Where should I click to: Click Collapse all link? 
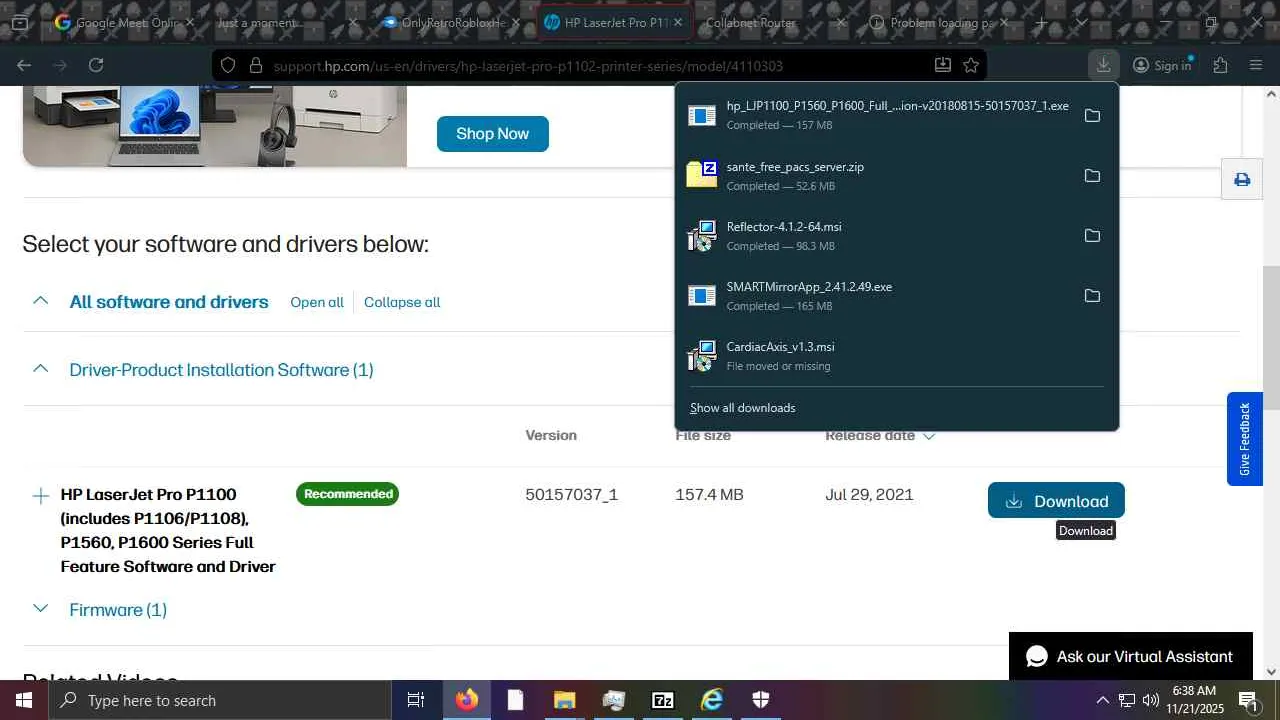click(x=402, y=302)
